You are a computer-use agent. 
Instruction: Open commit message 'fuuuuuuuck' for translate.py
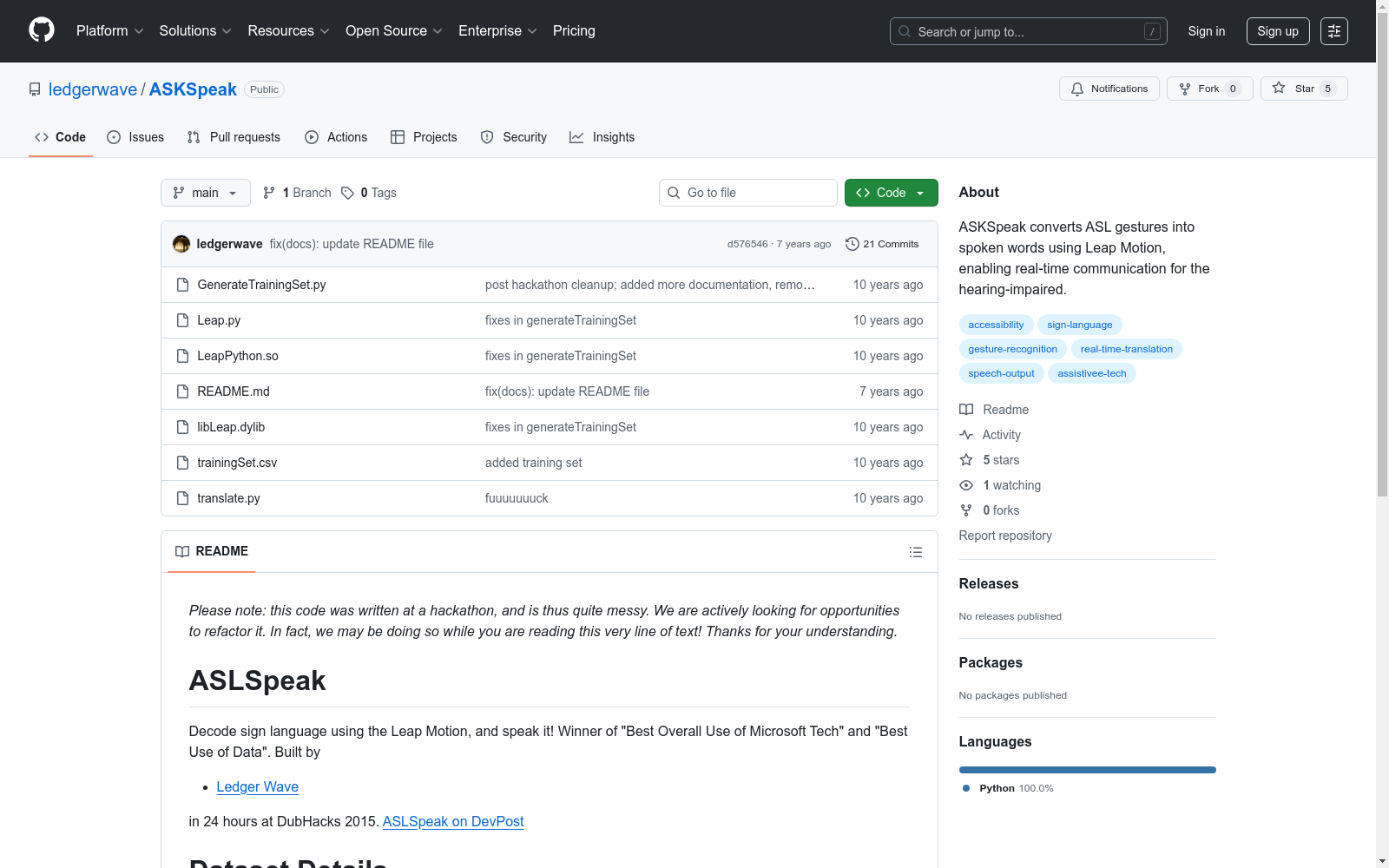click(x=517, y=498)
